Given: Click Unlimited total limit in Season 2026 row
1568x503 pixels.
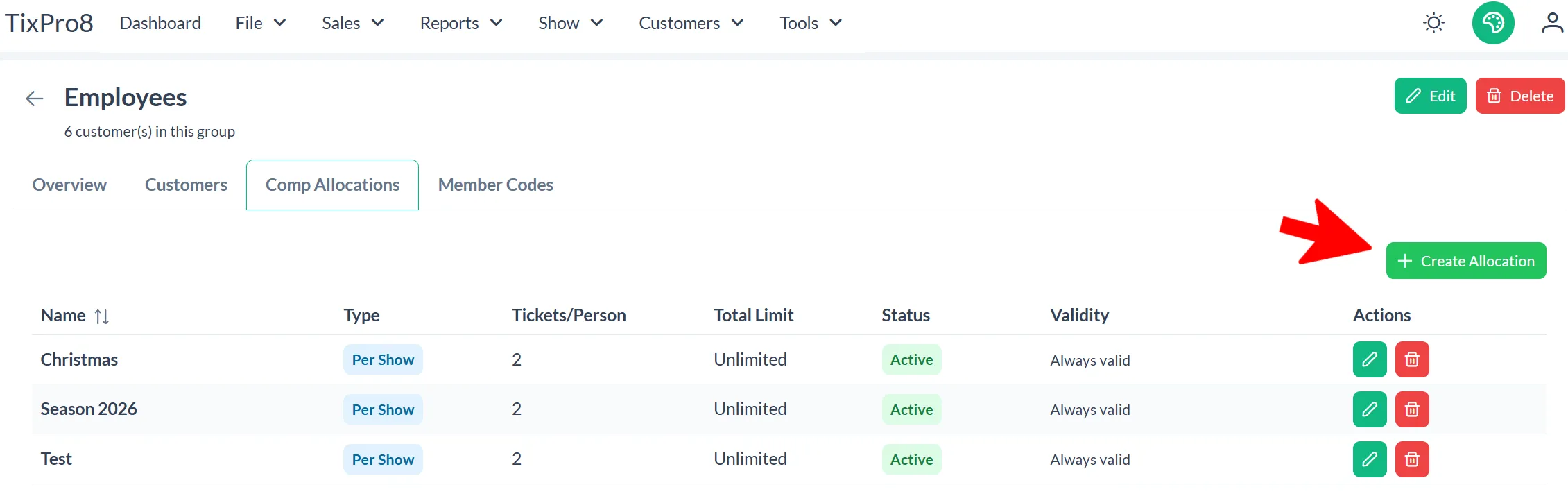Looking at the screenshot, I should click(750, 409).
